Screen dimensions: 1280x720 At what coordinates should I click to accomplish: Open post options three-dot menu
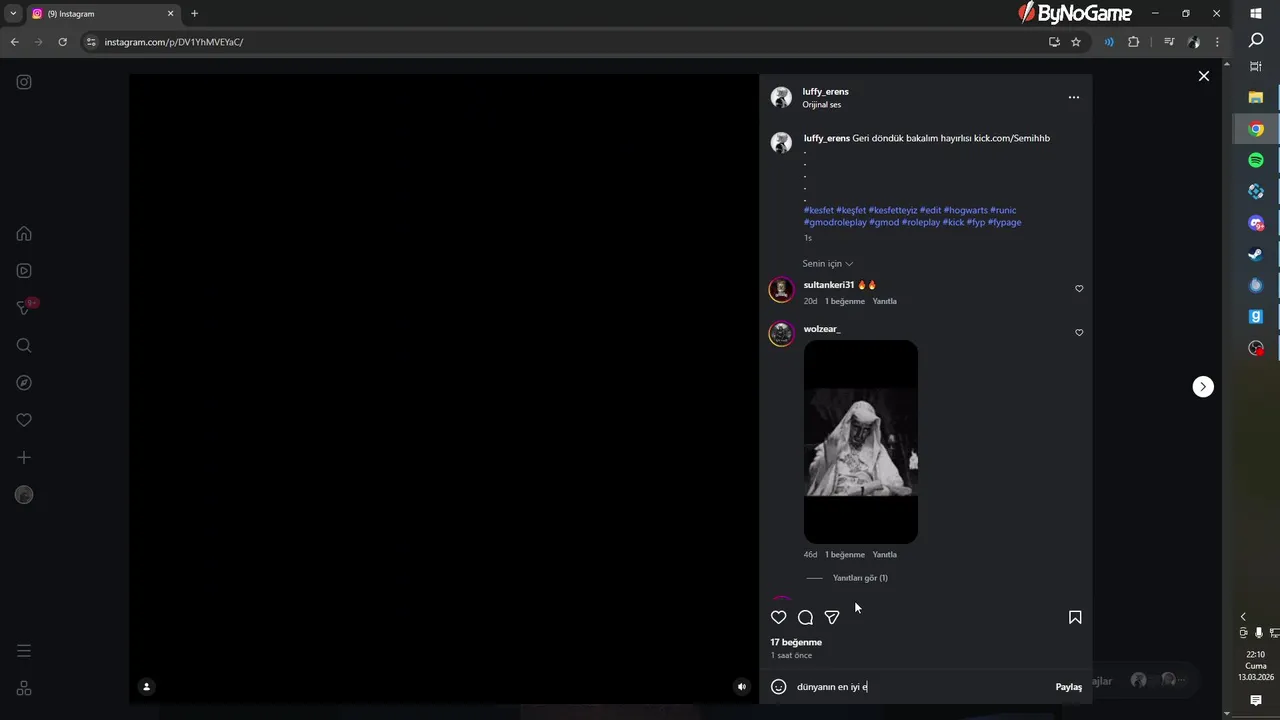coord(1073,97)
